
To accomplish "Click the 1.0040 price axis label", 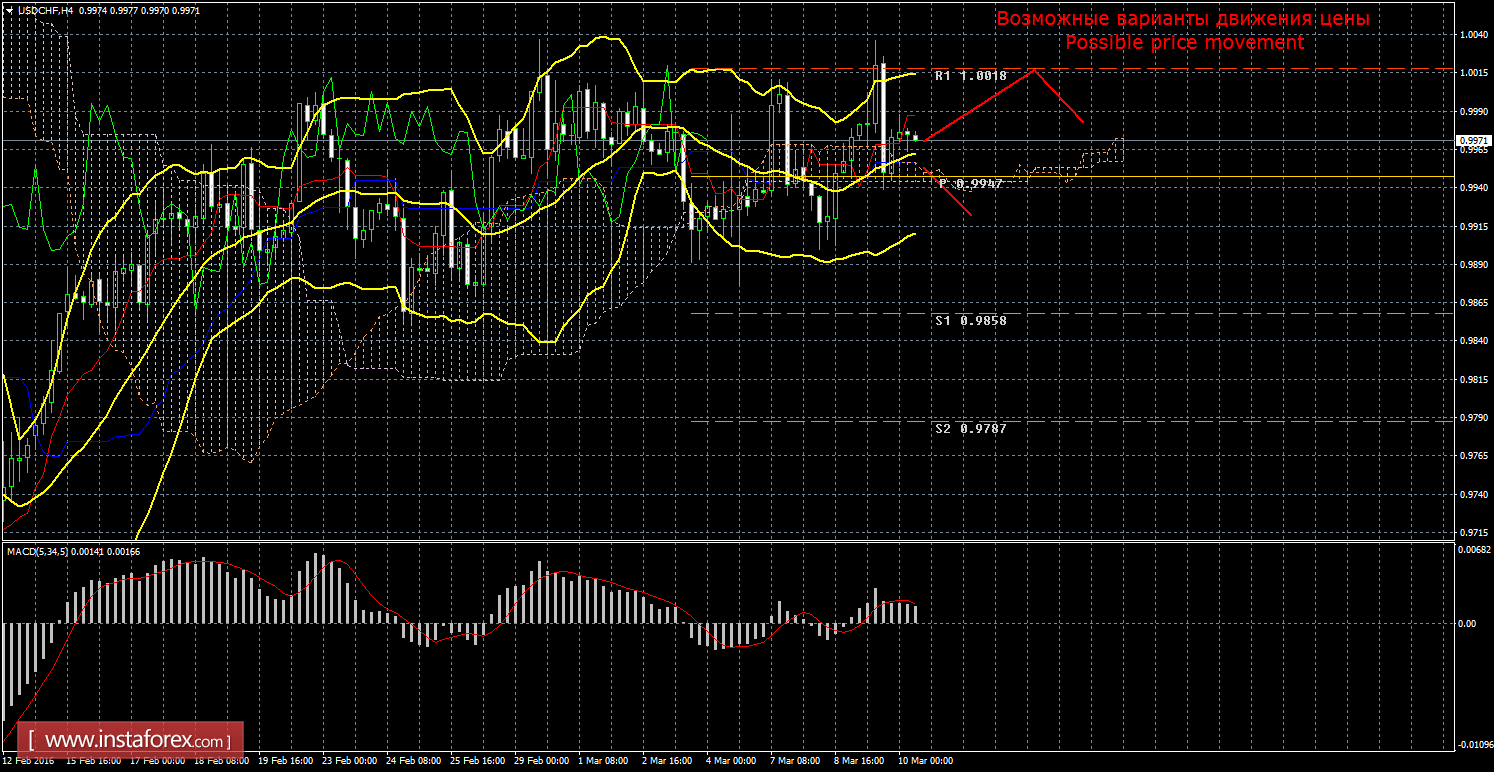I will 1471,35.
